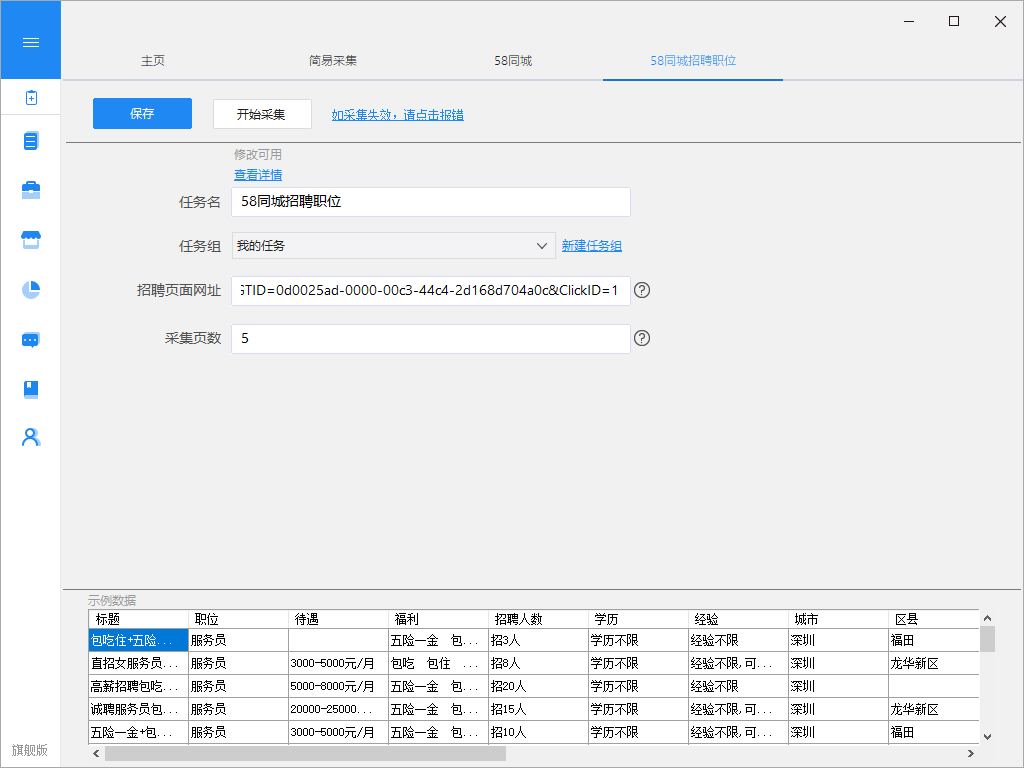Viewport: 1024px width, 768px height.
Task: Open the briefcase sidebar icon
Action: pos(31,190)
